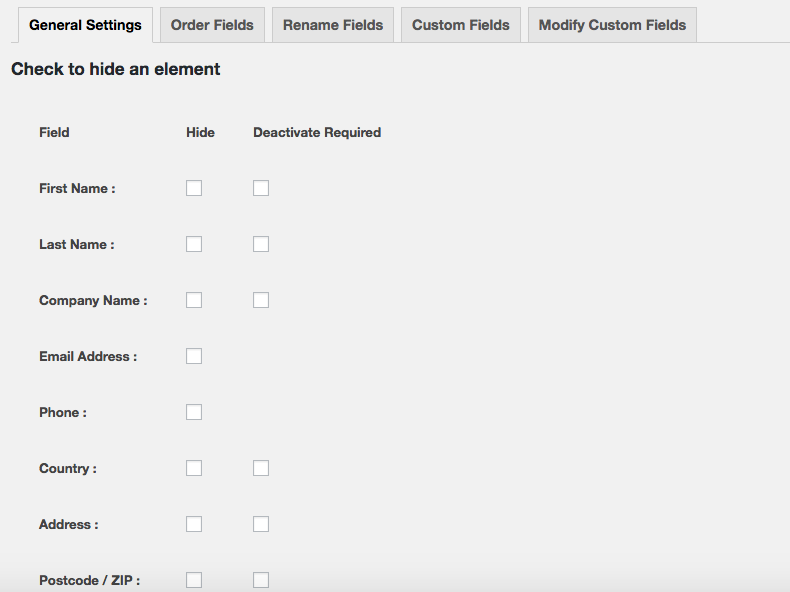Toggle Deactivate Required for Last Name
The width and height of the screenshot is (790, 592).
tap(261, 244)
